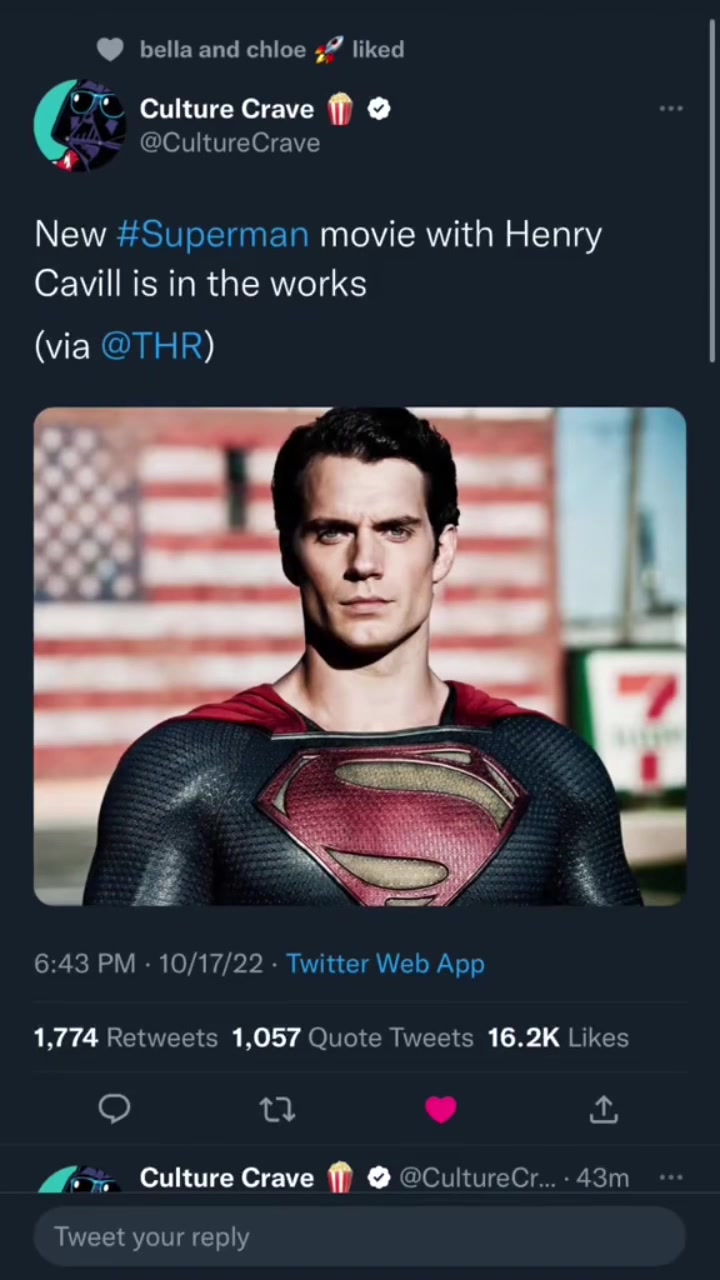
Task: Click the page scrollbar on right edge
Action: (x=713, y=190)
